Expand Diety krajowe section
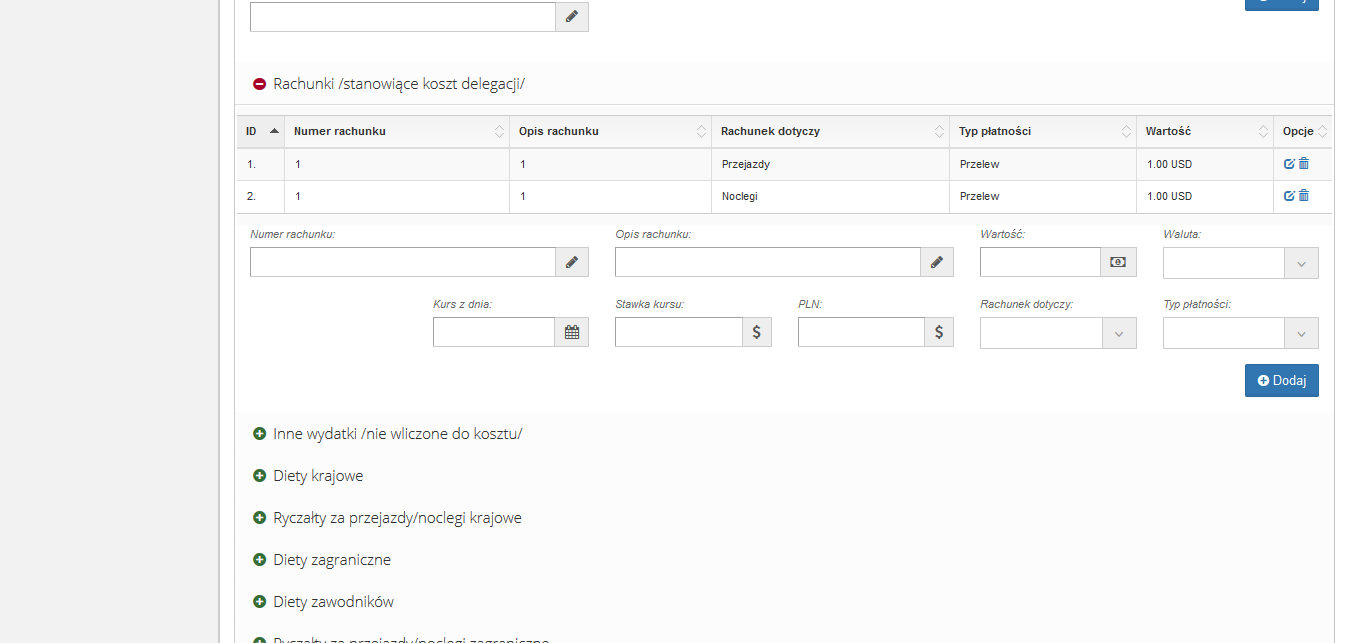Viewport: 1349px width, 643px height. pyautogui.click(x=260, y=476)
